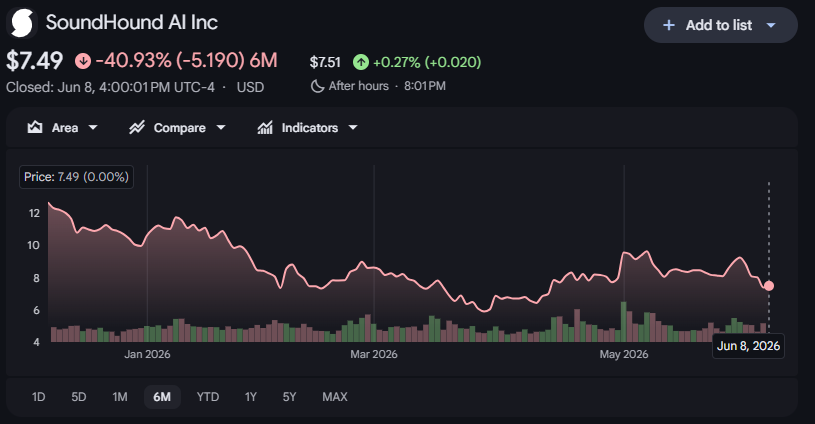Click the Jan 2026 axis label
The height and width of the screenshot is (424, 815).
click(147, 354)
